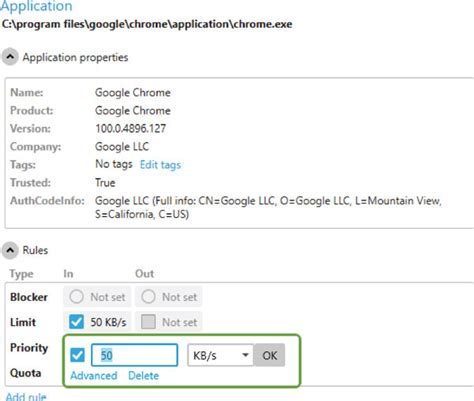Click the Company value Google LLC
The image size is (474, 401).
click(x=122, y=147)
